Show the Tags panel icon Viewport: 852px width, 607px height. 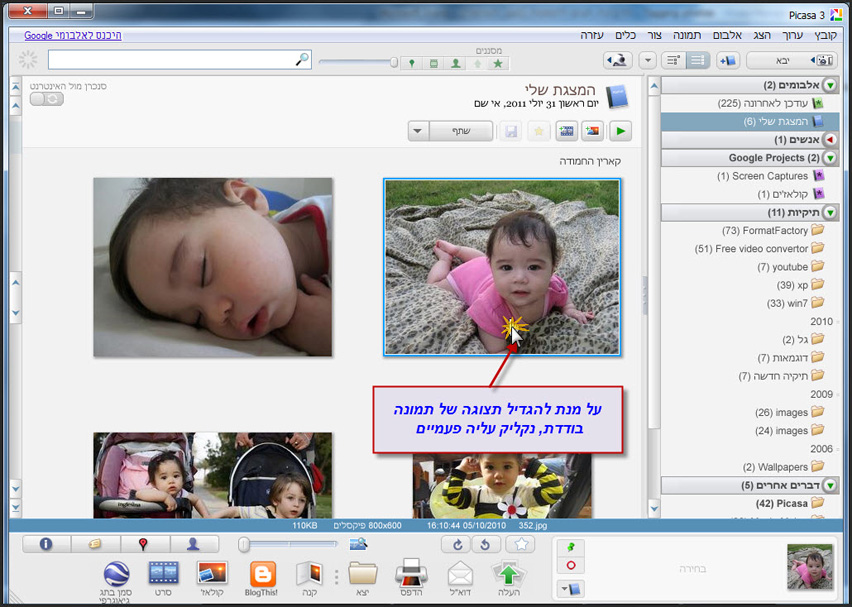tap(95, 544)
